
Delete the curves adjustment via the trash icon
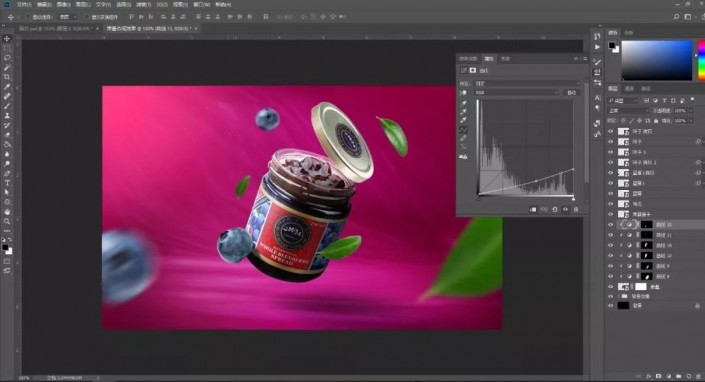[x=576, y=209]
